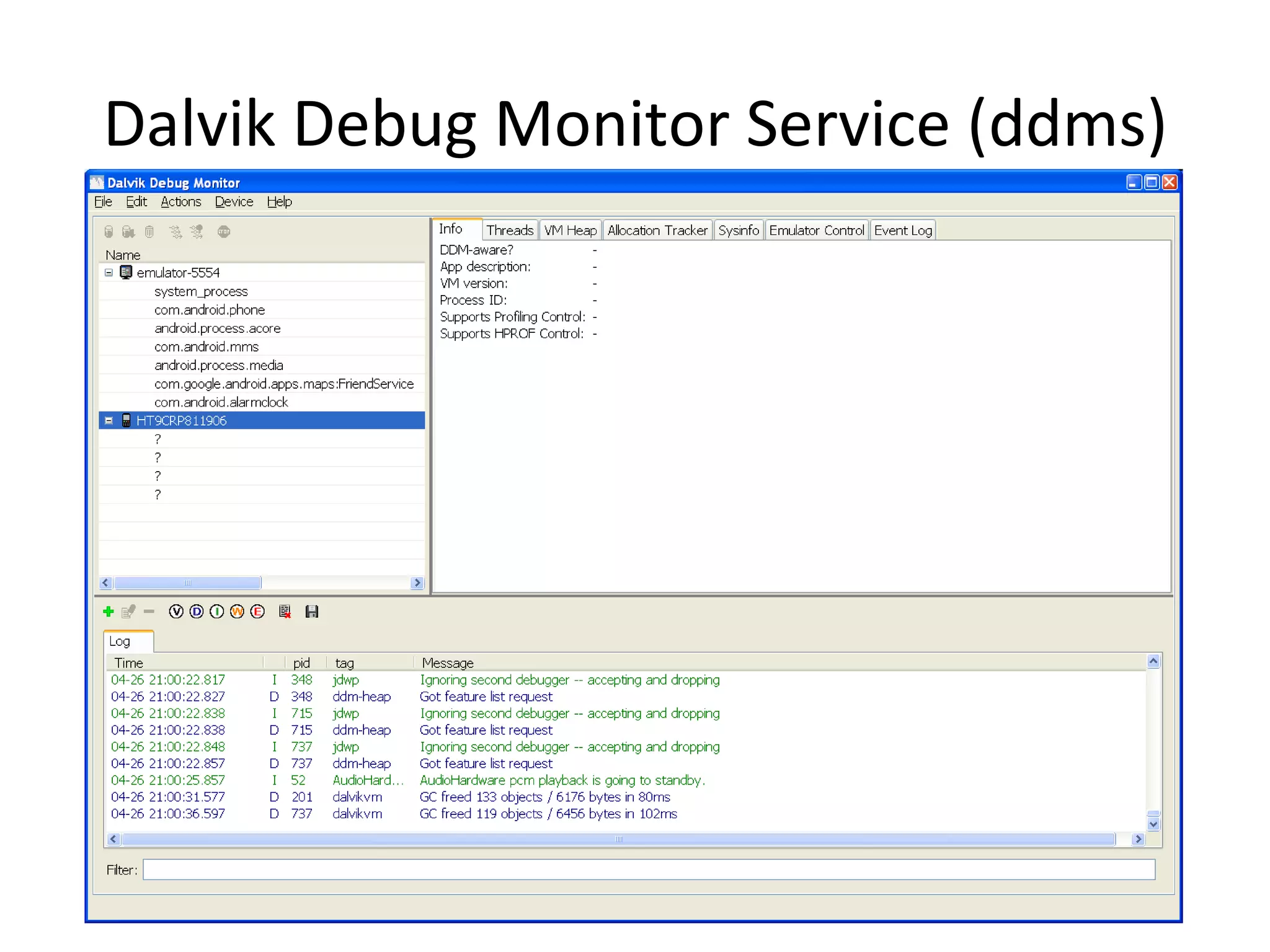
Task: Switch to the Sysinfo tab
Action: click(x=738, y=231)
